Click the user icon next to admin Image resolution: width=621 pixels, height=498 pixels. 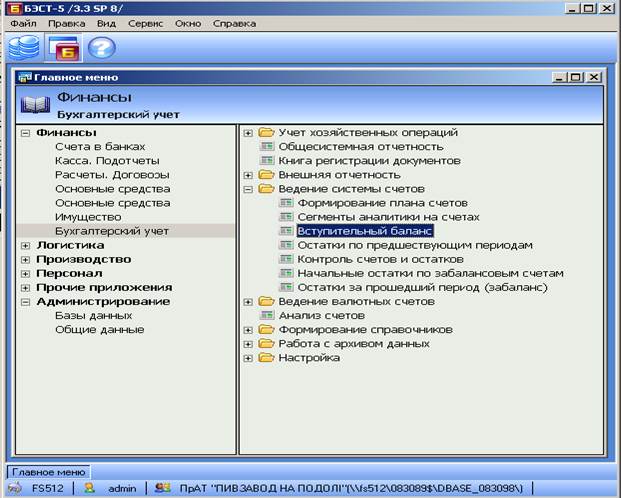90,488
